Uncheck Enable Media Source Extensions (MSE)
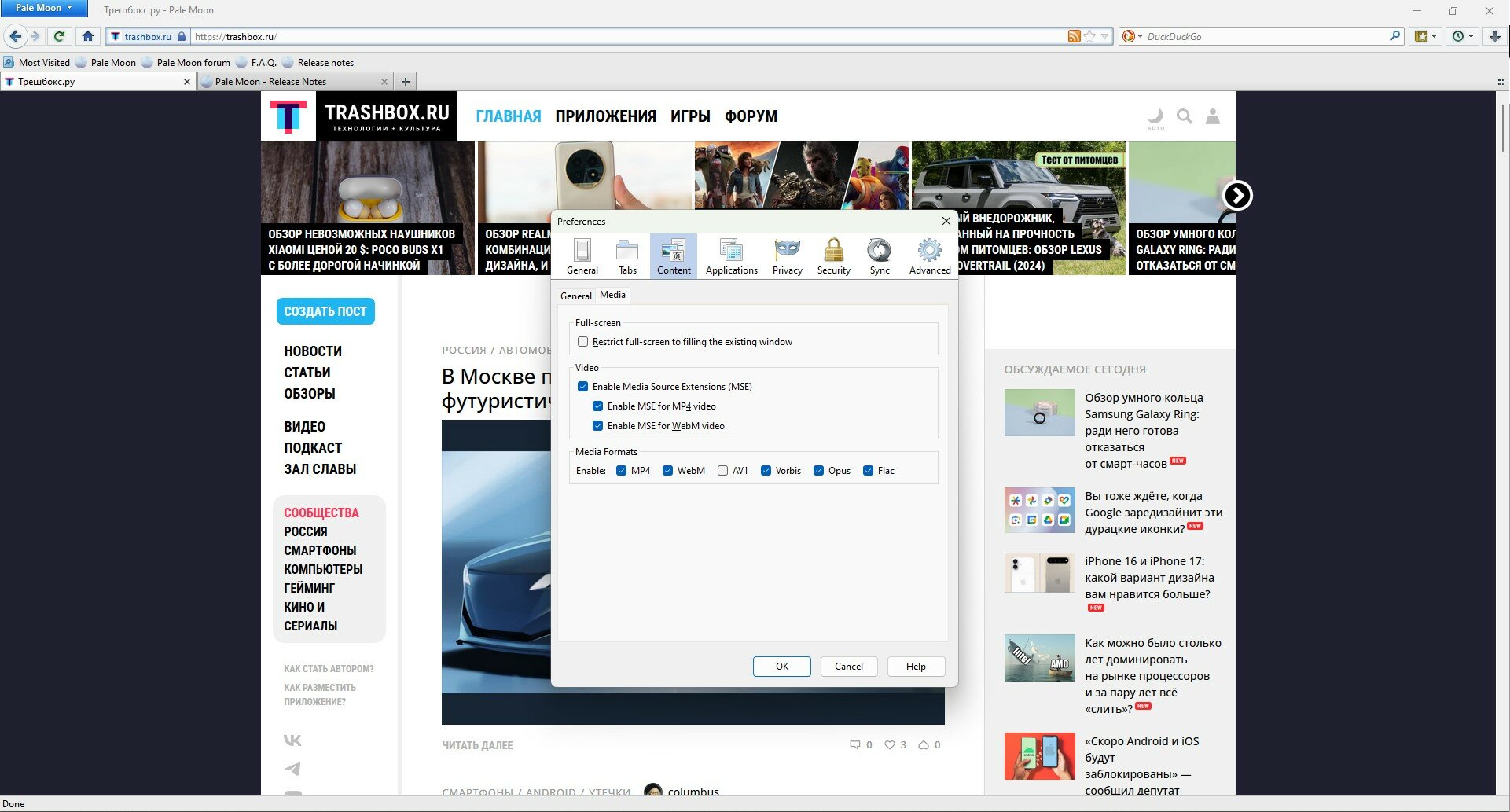This screenshot has height=812, width=1510. click(x=582, y=387)
